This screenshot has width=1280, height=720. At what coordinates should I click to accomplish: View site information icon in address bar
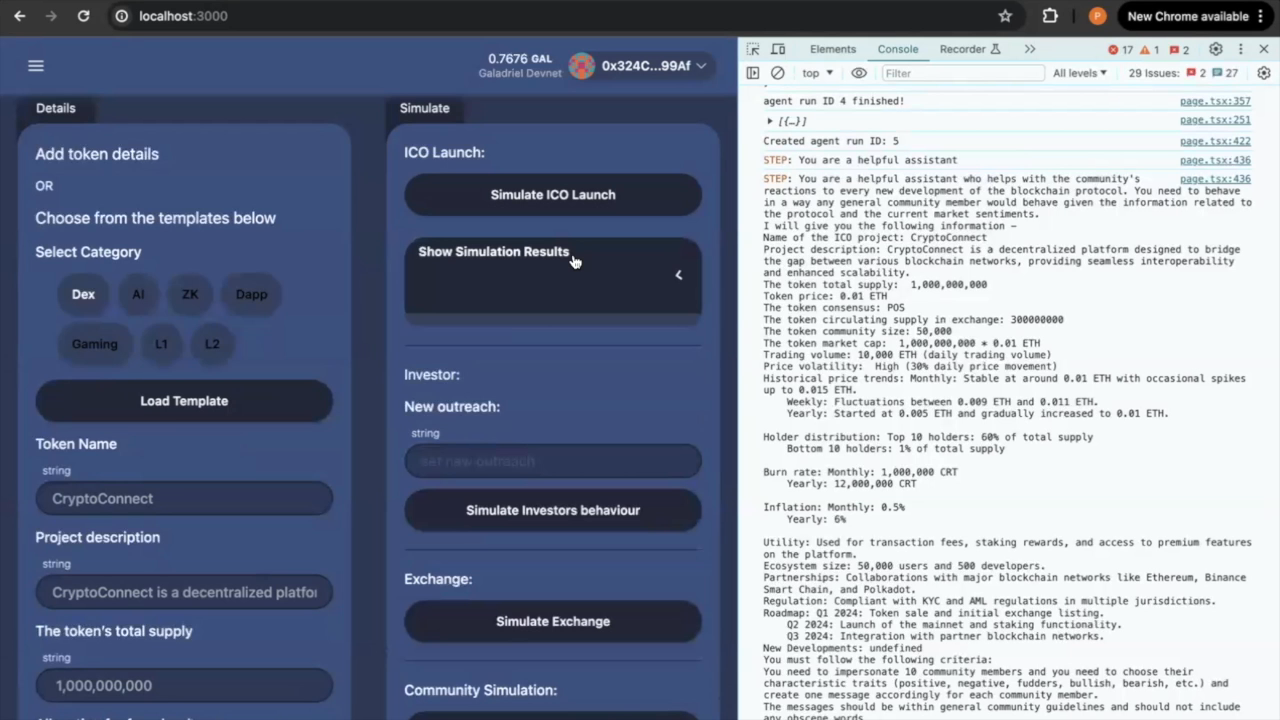click(121, 16)
